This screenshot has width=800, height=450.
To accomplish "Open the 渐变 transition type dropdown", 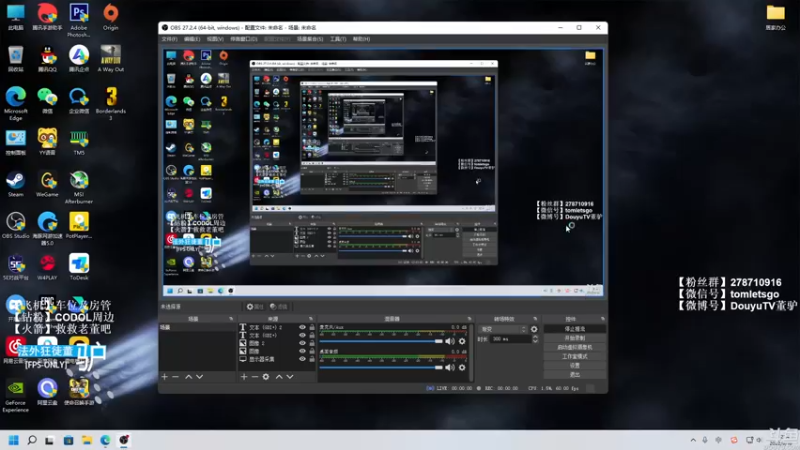I will pos(503,329).
